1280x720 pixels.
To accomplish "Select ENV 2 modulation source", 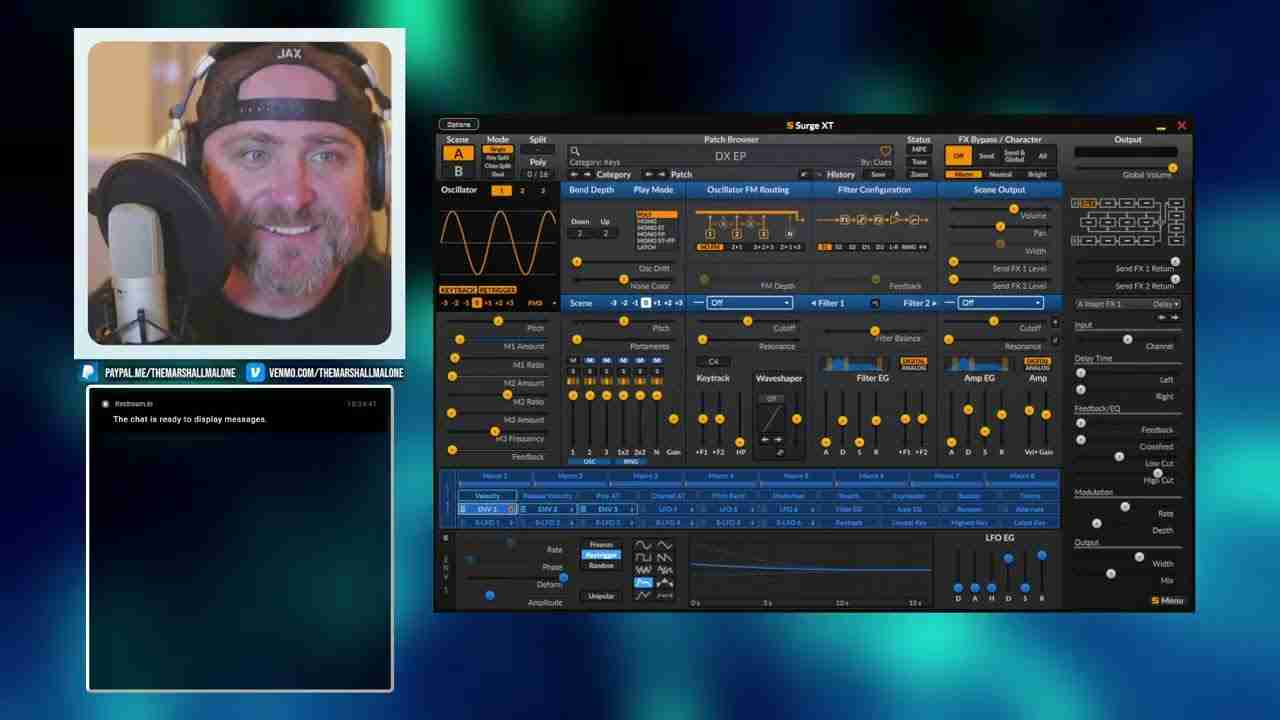I will [x=547, y=509].
